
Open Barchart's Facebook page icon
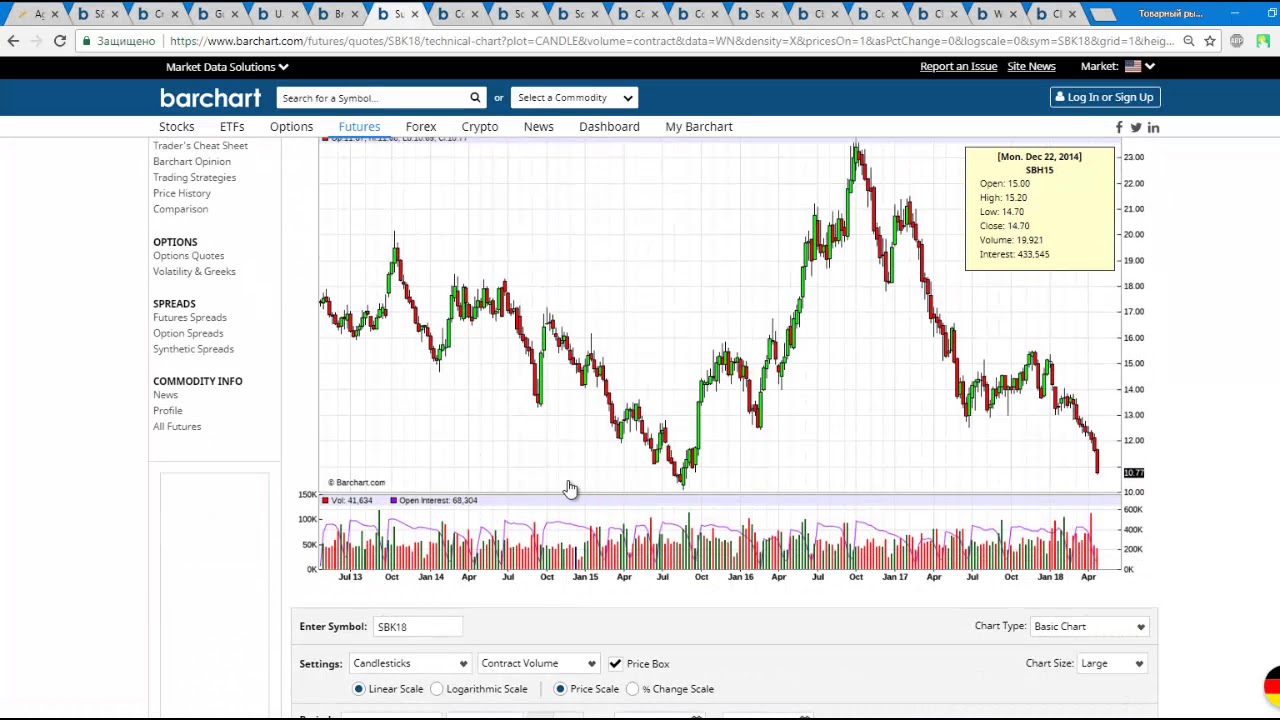pos(1119,127)
